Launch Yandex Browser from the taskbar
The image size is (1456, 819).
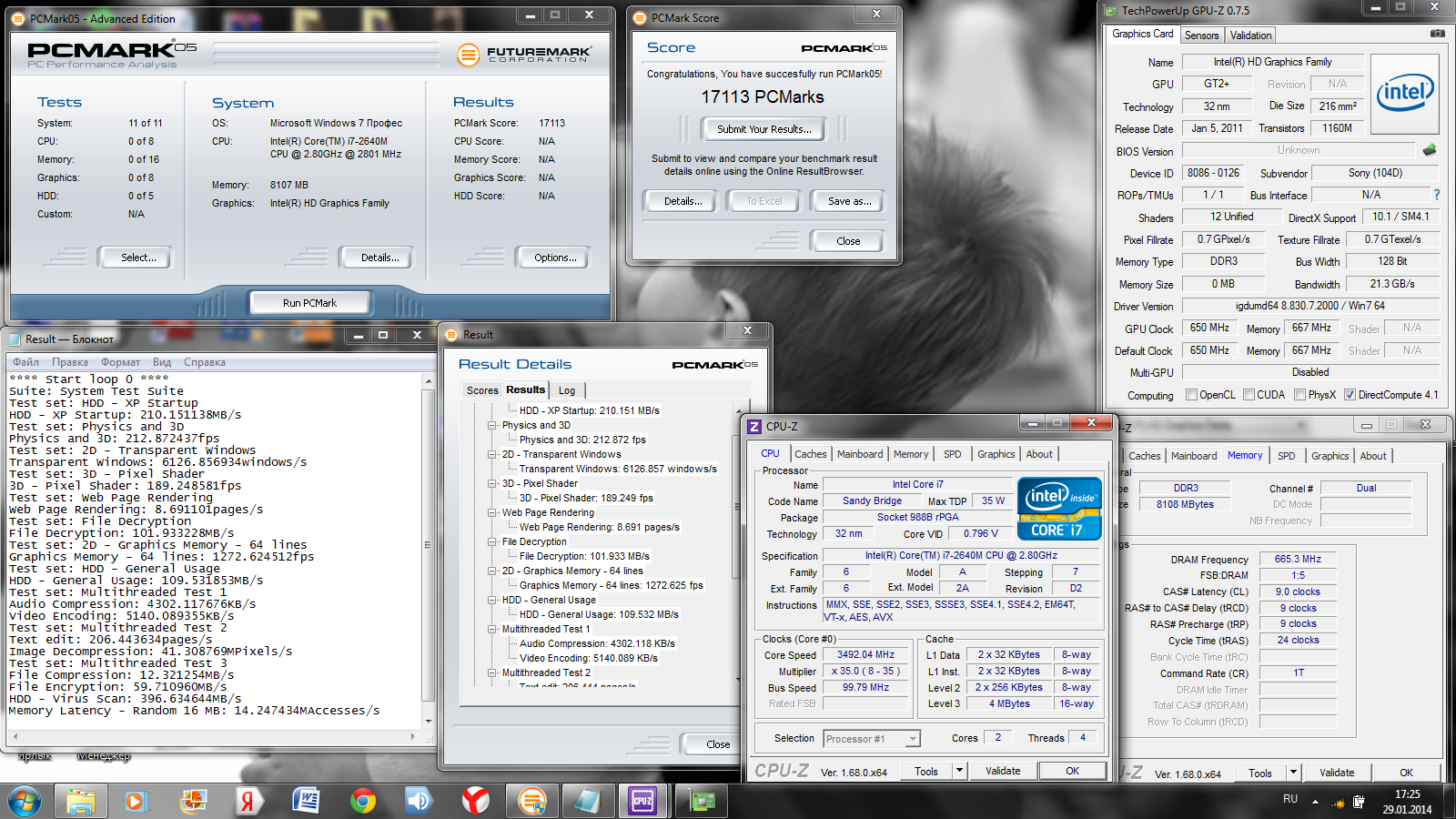475,801
